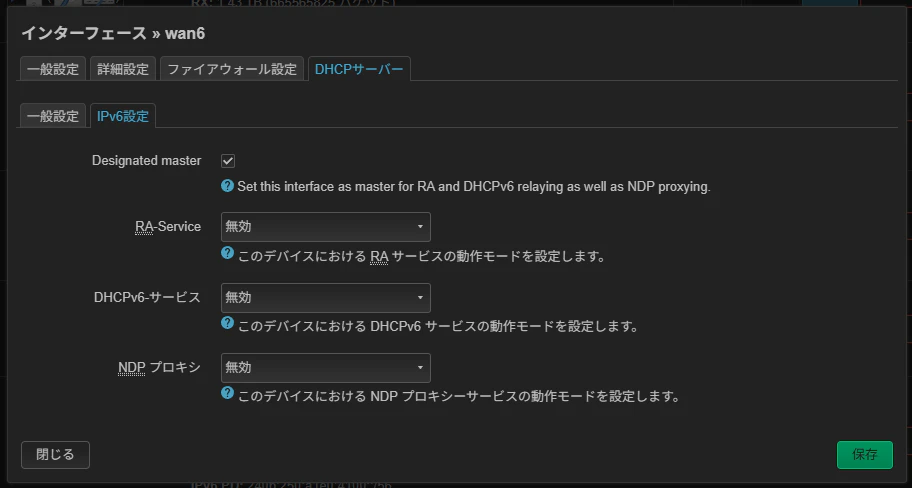The image size is (912, 488).
Task: Click the 閉じる button
Action: coord(55,454)
